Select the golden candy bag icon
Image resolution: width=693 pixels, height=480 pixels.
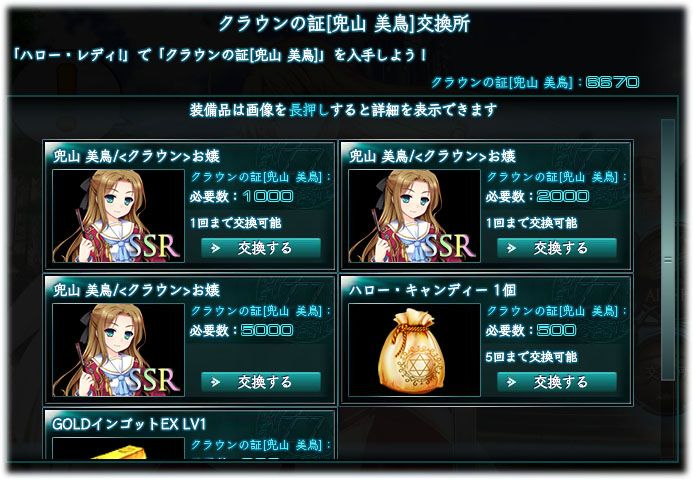[414, 350]
